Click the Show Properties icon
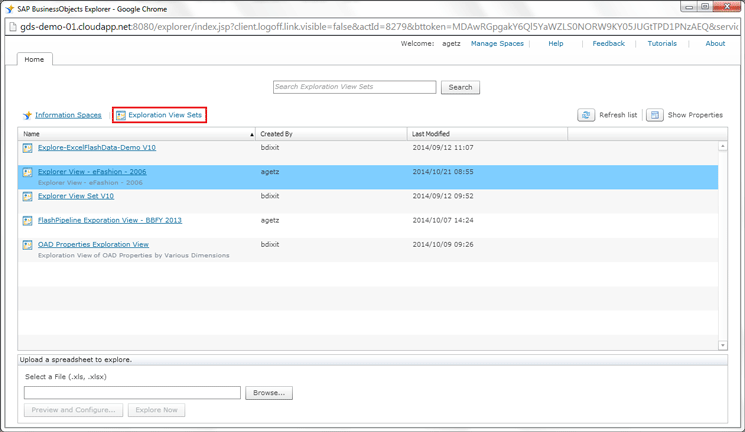 click(654, 116)
